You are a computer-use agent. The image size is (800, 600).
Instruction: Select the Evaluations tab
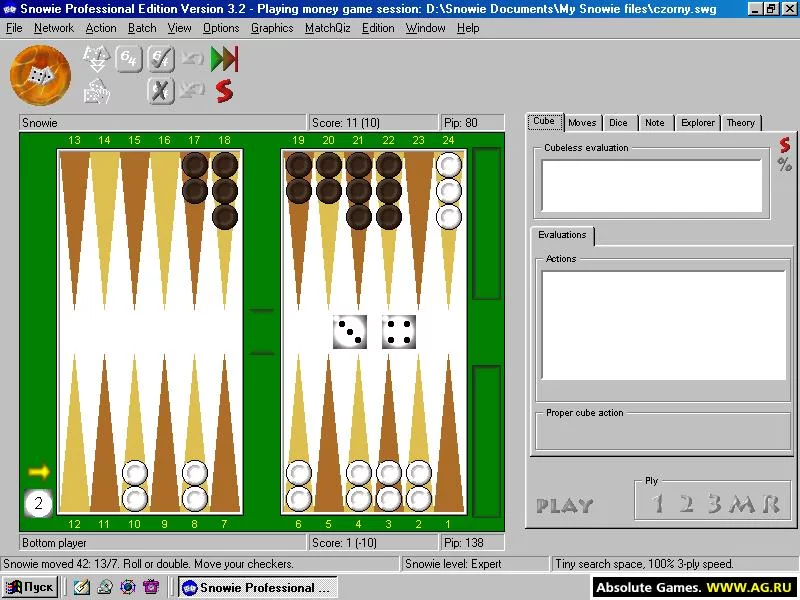click(x=562, y=235)
